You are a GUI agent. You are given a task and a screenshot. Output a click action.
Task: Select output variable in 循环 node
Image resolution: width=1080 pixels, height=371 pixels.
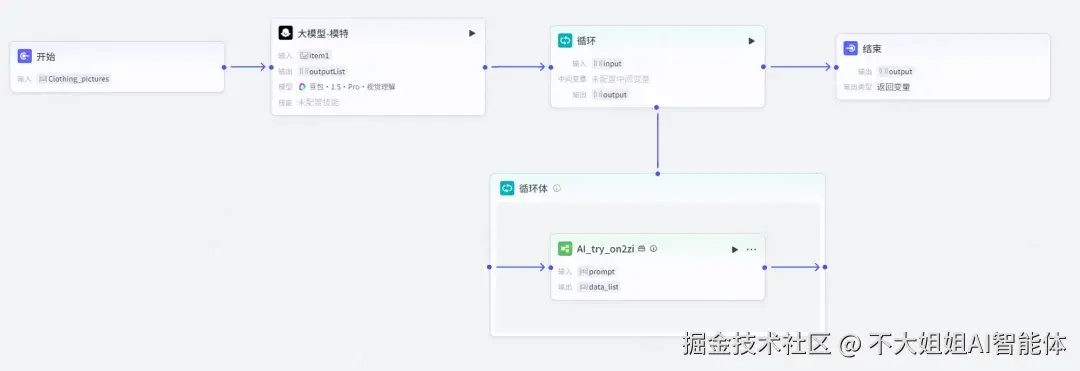coord(610,94)
